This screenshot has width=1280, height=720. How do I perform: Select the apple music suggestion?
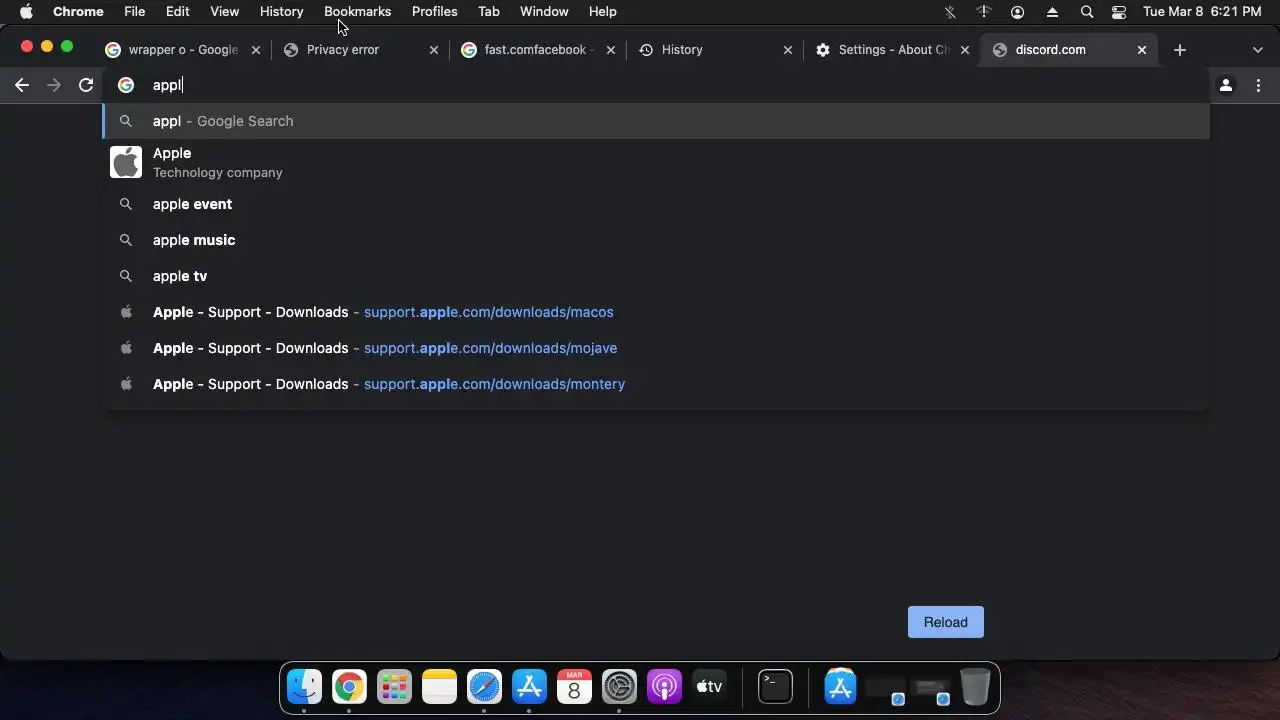click(656, 240)
